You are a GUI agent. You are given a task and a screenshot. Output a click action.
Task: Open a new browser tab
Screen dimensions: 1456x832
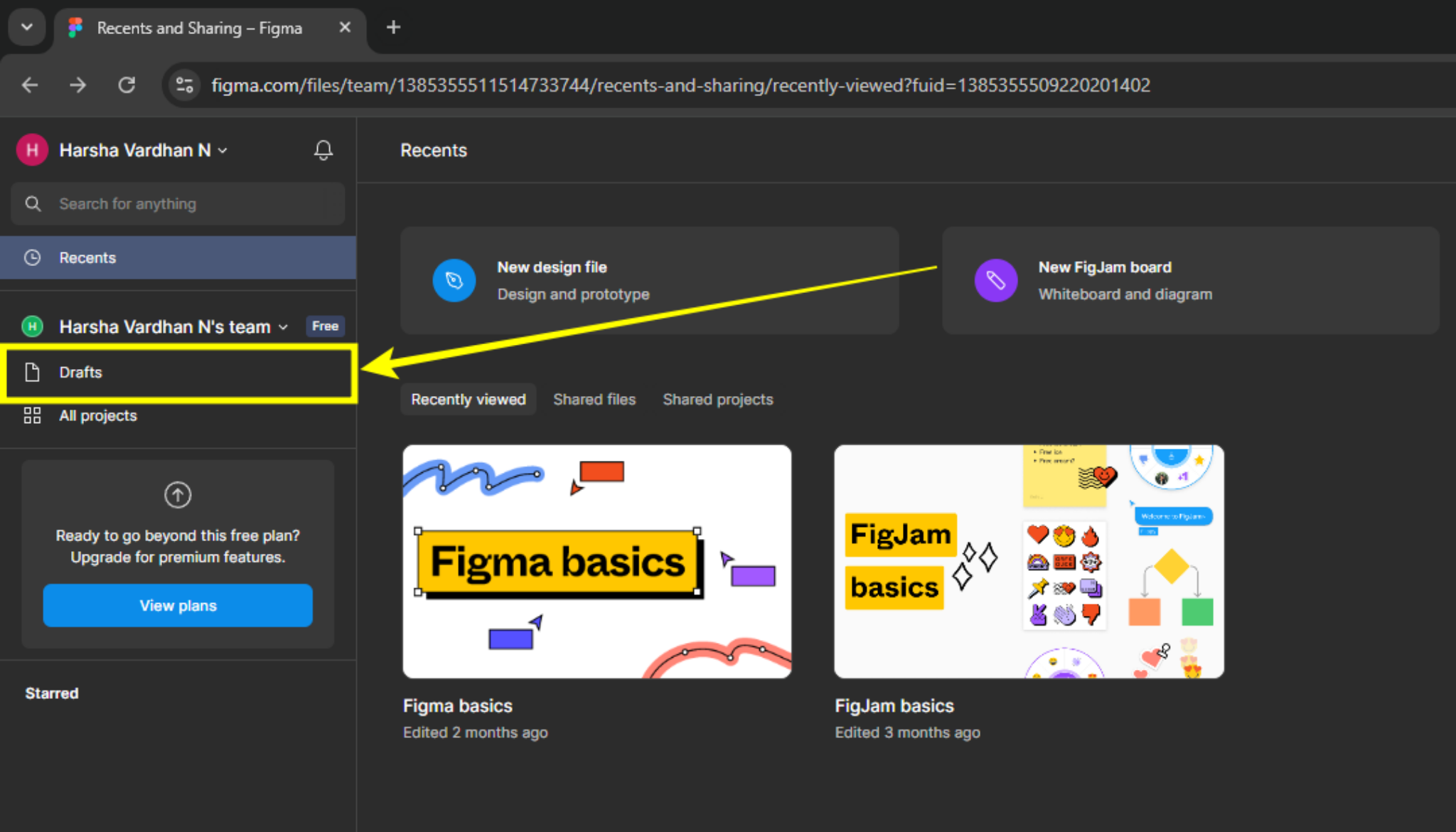click(393, 28)
